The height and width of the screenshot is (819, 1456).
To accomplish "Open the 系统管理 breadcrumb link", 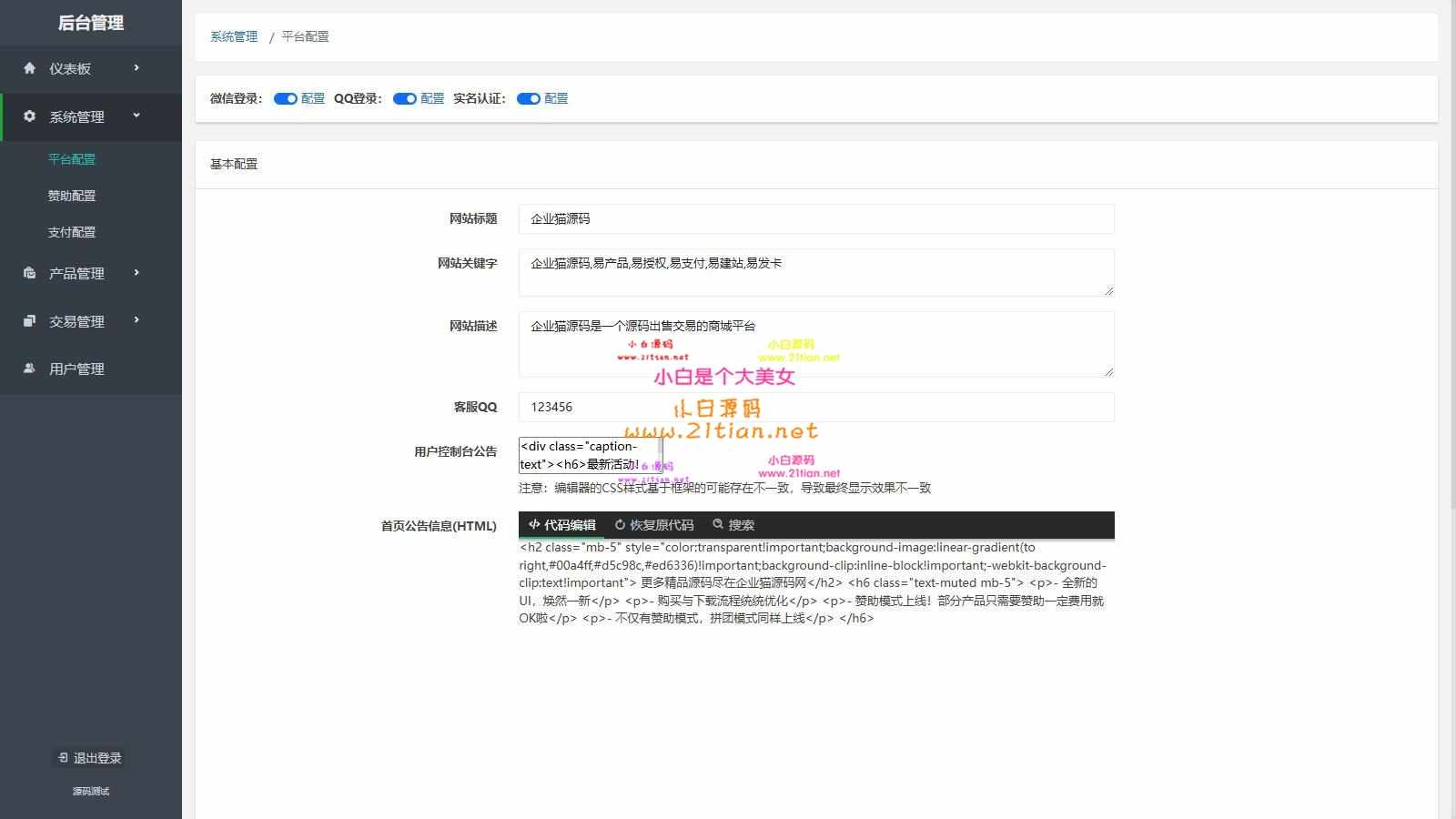I will 233,36.
